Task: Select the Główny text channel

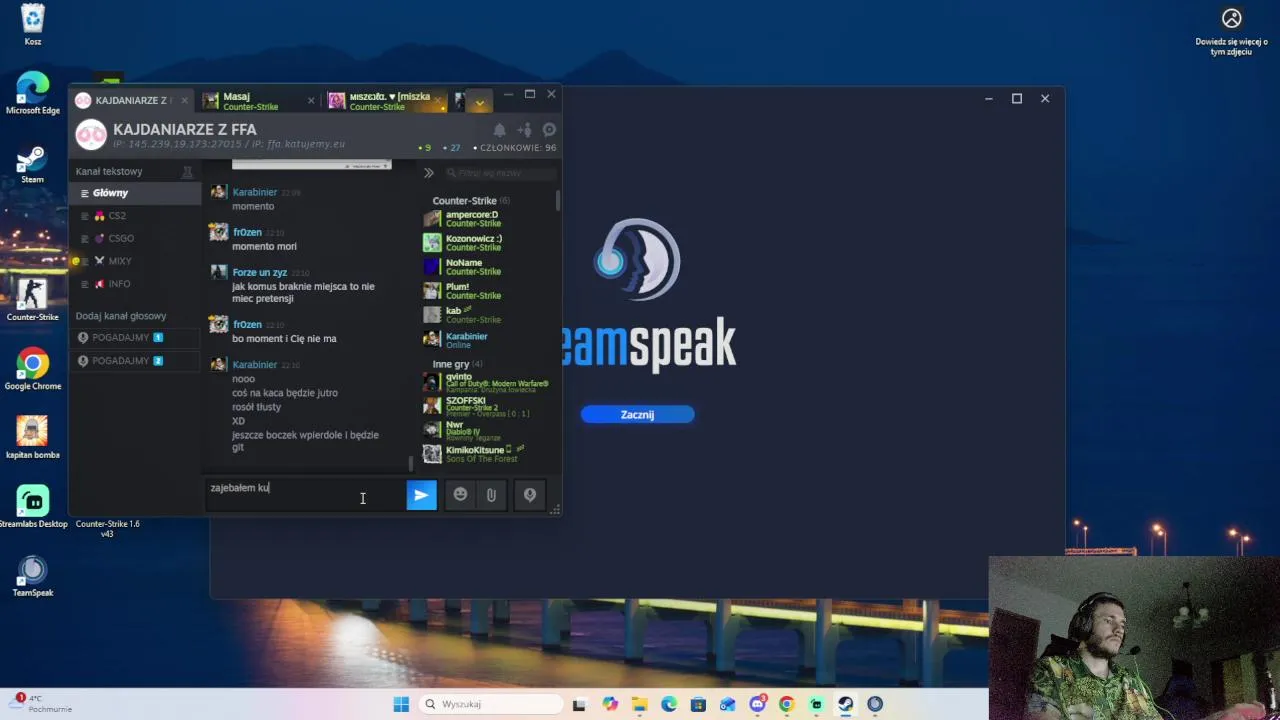Action: click(x=135, y=193)
